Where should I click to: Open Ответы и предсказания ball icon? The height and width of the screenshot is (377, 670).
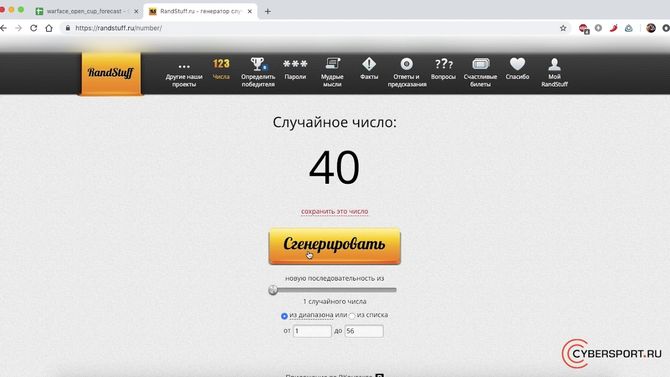[406, 64]
